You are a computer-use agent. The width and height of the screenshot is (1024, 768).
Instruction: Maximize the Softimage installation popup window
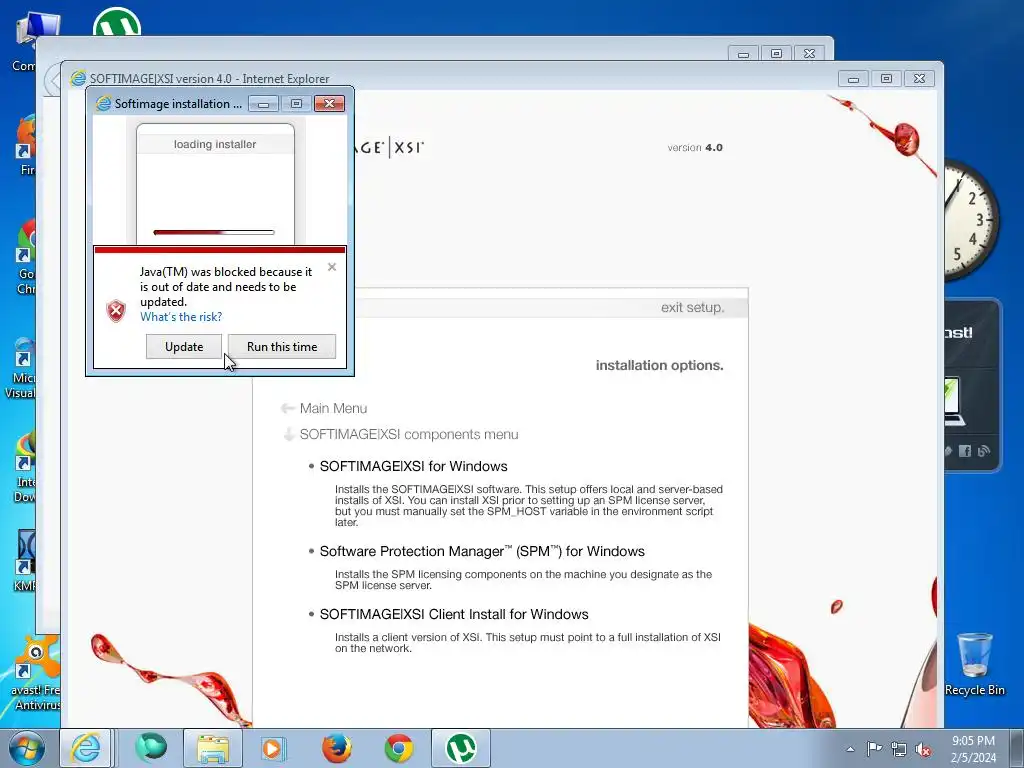tap(296, 104)
